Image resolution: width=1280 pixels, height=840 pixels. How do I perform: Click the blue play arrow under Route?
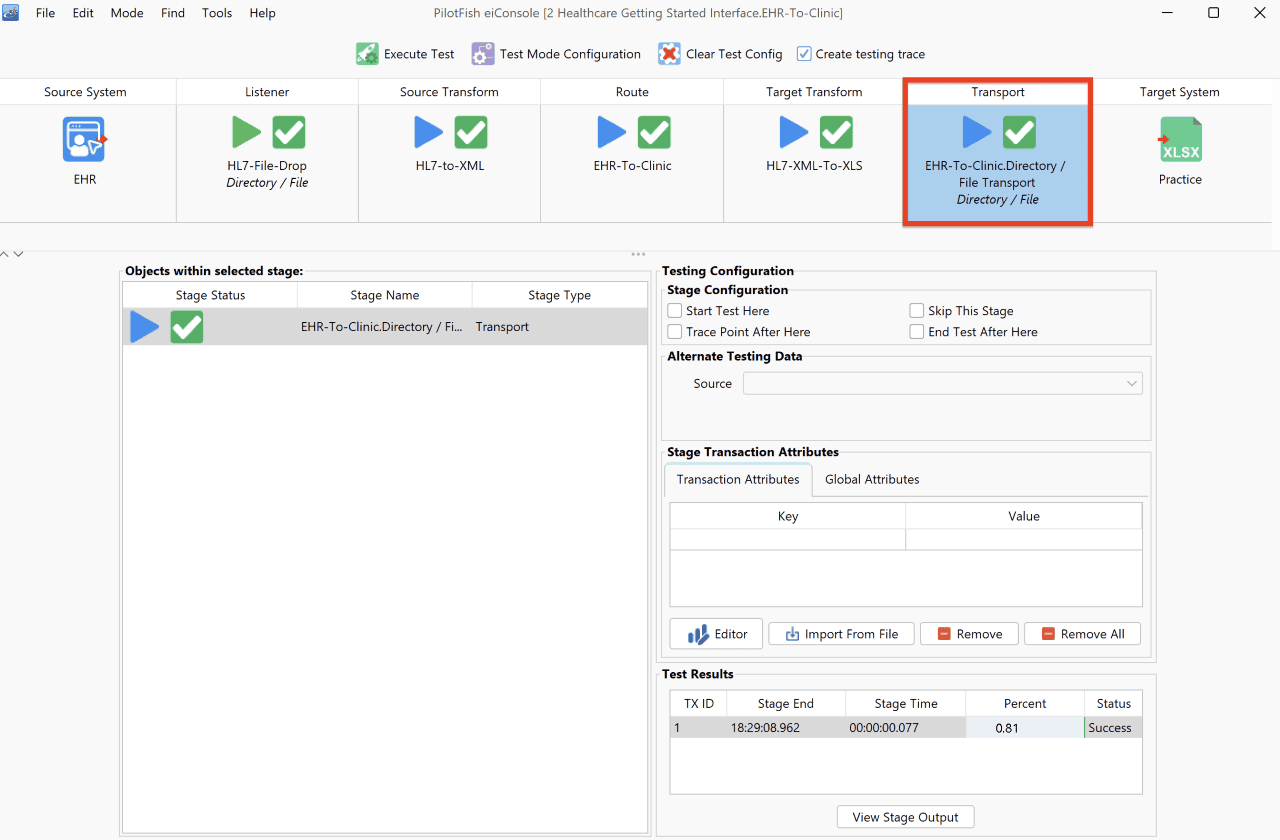point(611,132)
